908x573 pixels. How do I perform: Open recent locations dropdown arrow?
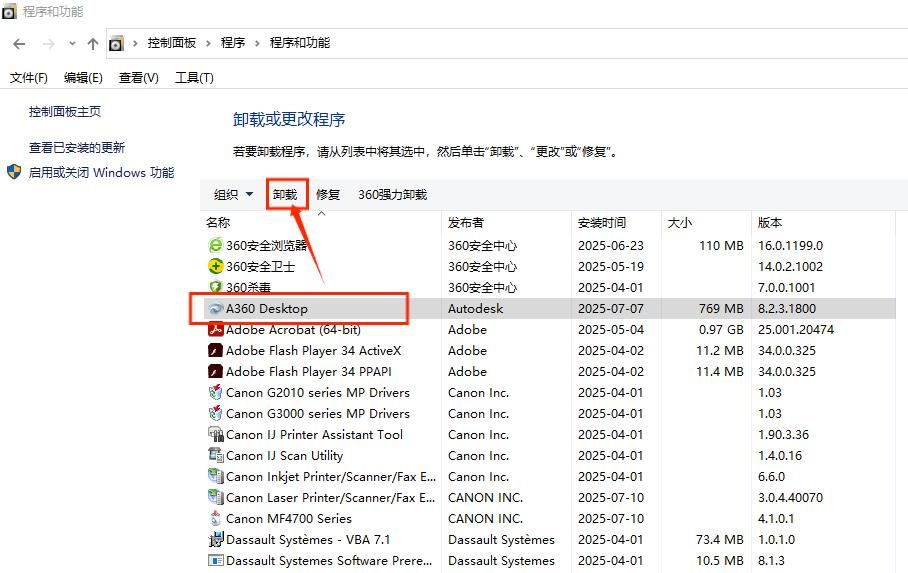pos(72,43)
